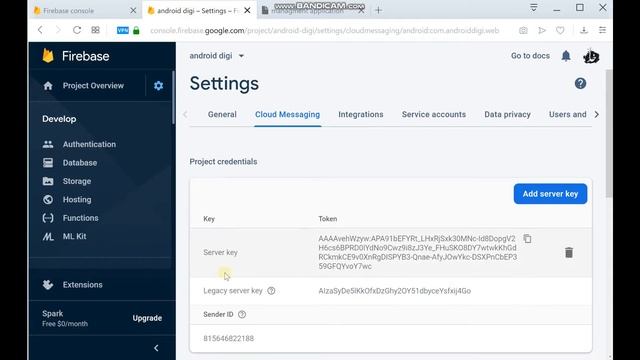Open the user account avatar
Viewport: 640px width, 360px height.
click(591, 56)
